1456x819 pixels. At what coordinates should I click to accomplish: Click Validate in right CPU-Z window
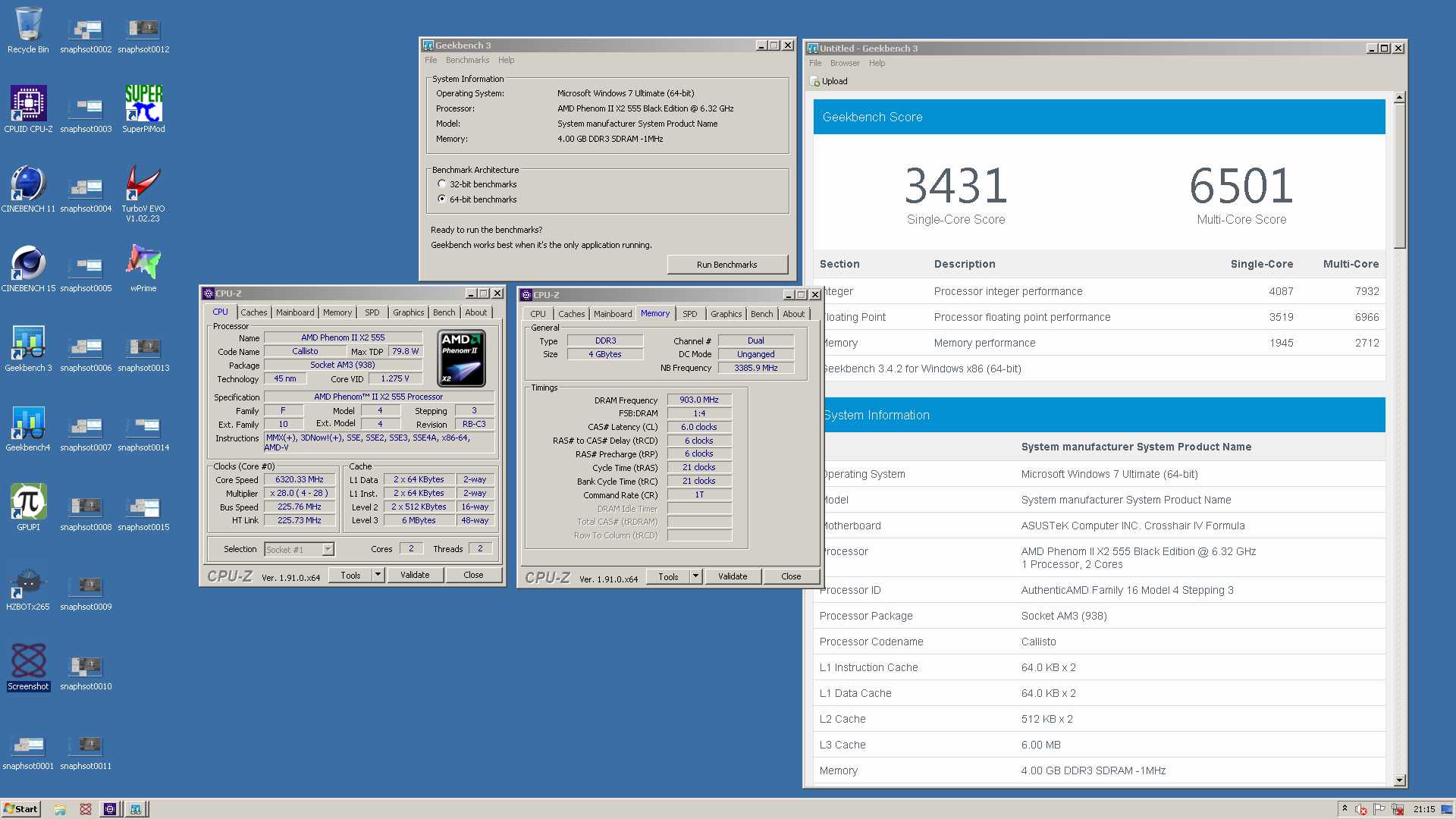(733, 576)
